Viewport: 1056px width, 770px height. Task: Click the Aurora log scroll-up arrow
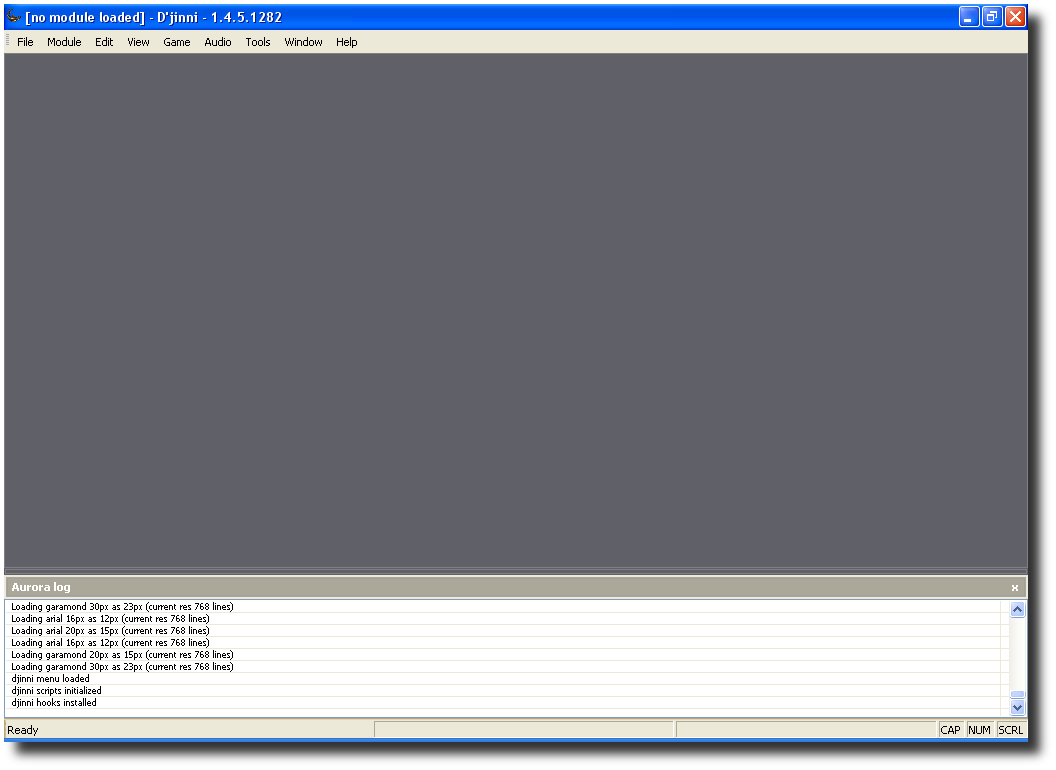(1017, 608)
